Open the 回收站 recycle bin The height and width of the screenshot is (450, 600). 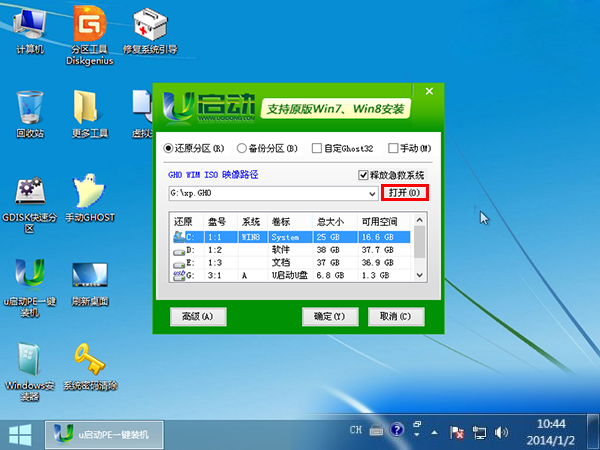click(30, 114)
